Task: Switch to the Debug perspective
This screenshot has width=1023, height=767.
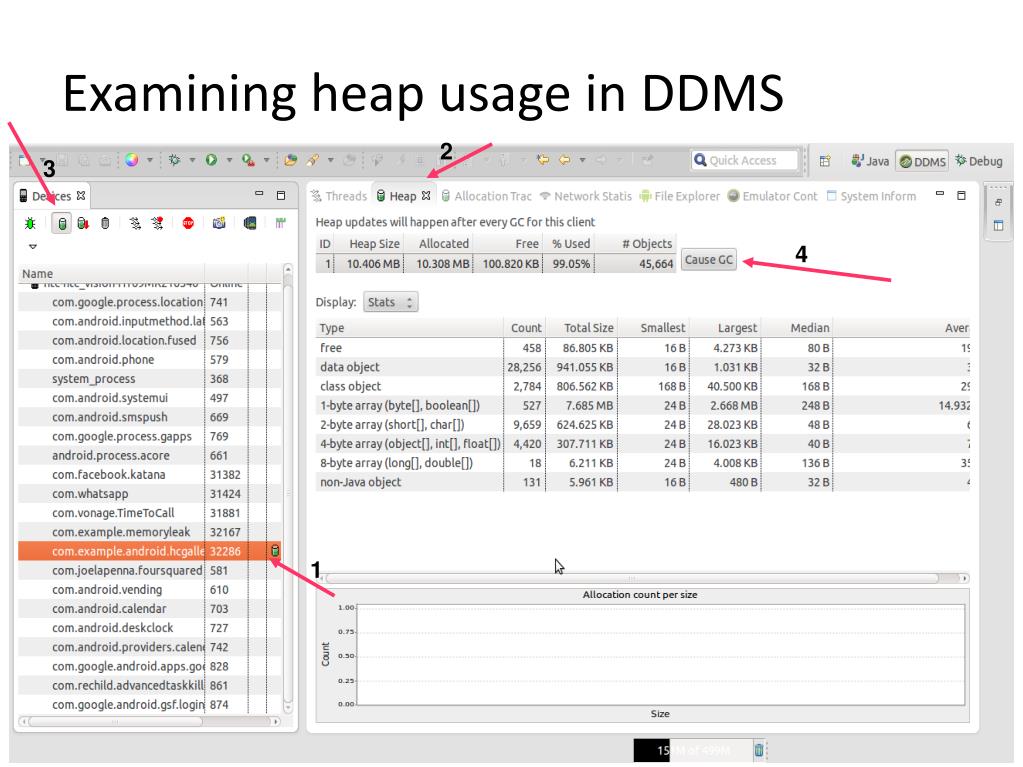Action: click(979, 161)
